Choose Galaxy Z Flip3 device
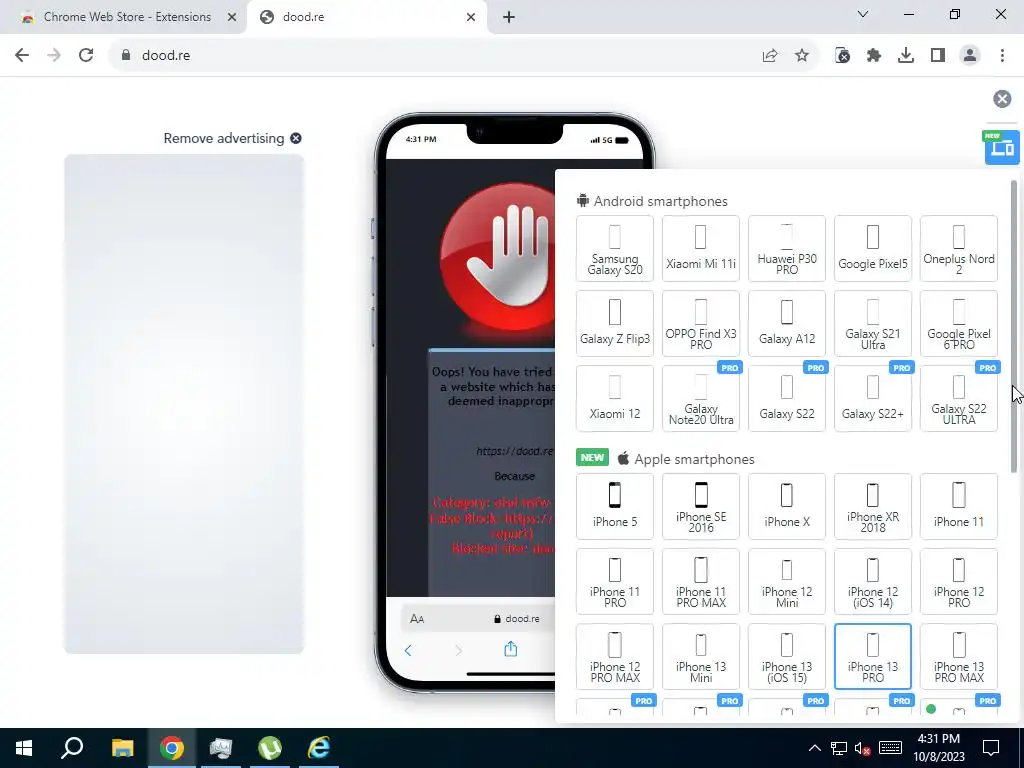 (615, 324)
